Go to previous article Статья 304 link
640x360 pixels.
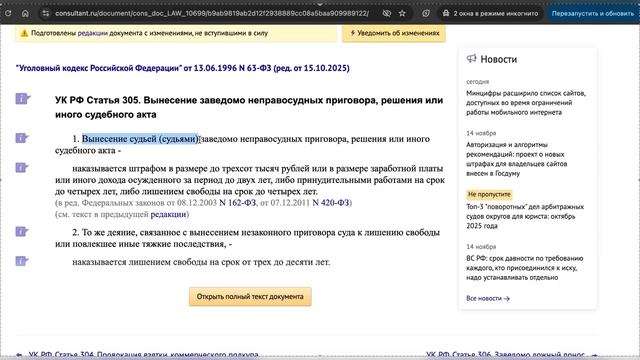143,355
